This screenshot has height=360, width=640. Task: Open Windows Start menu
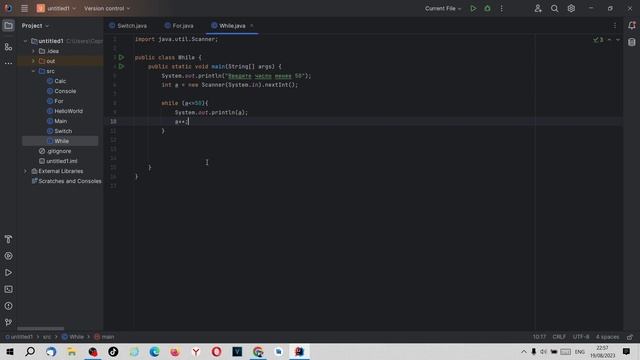10,352
